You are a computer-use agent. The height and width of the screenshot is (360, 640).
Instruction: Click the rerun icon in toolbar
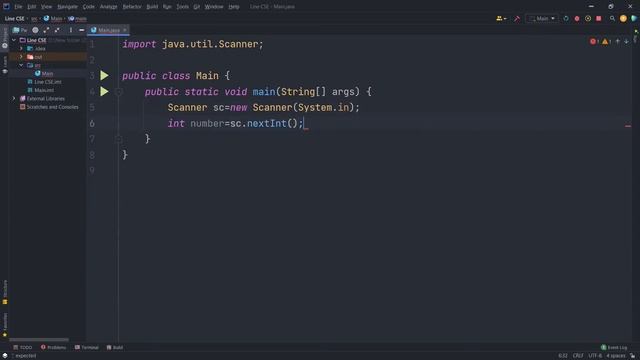566,18
